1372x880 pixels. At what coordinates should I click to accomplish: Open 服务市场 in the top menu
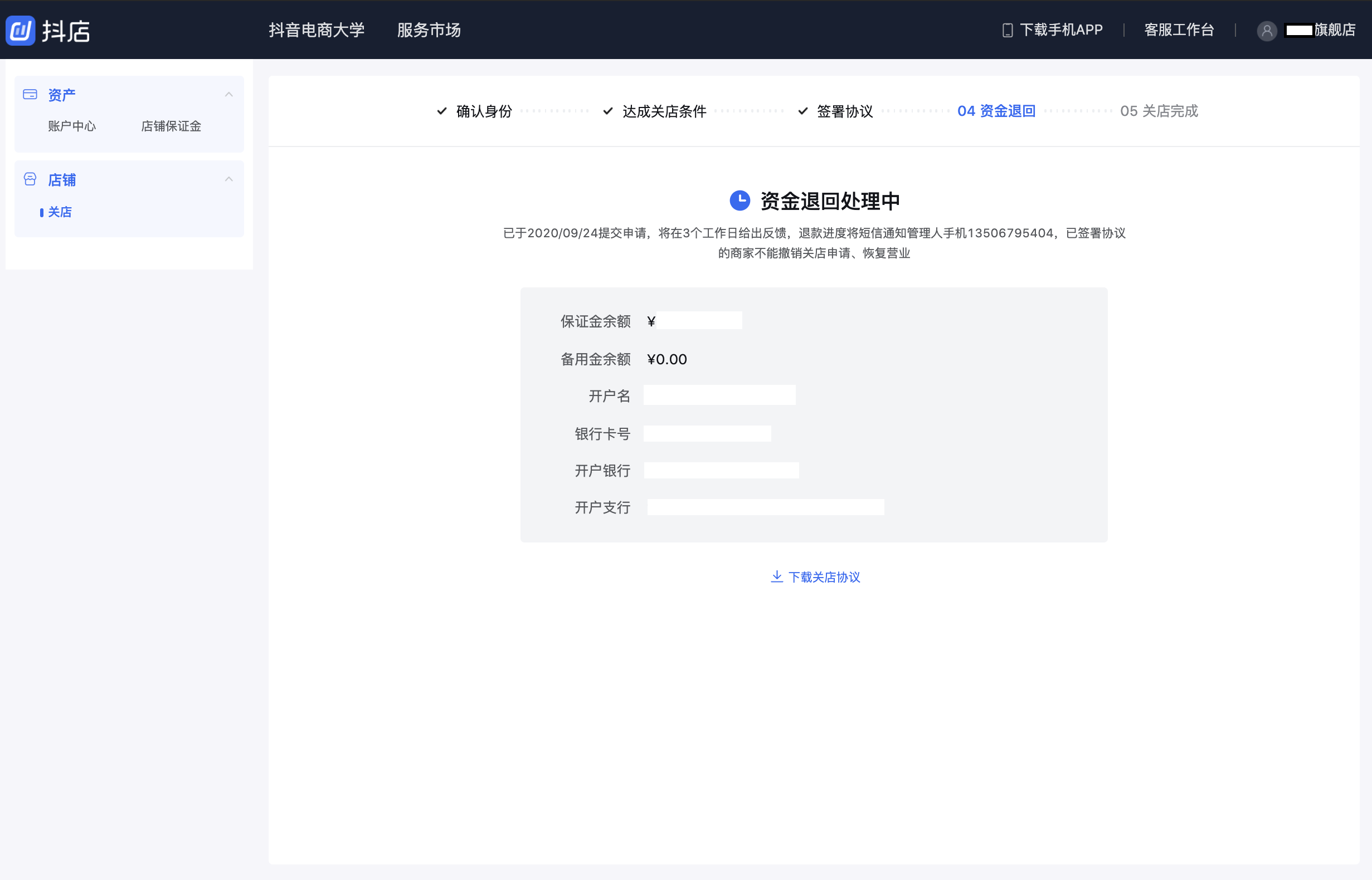pyautogui.click(x=429, y=30)
